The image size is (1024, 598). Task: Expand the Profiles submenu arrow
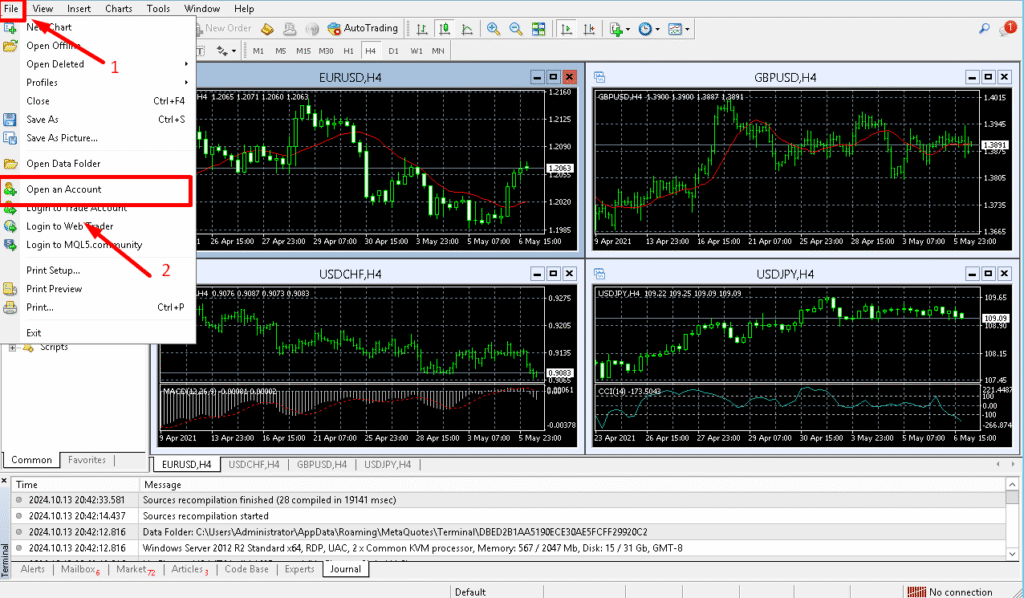[186, 82]
